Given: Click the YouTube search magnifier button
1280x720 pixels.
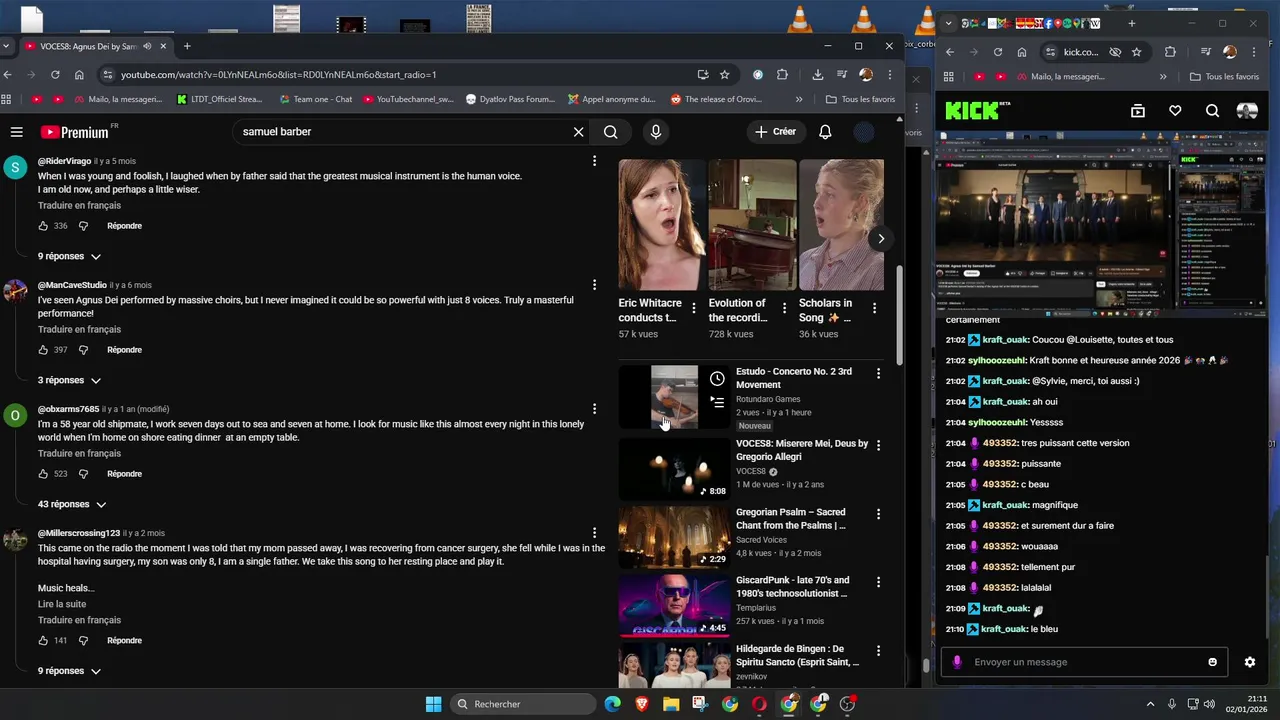Looking at the screenshot, I should pyautogui.click(x=611, y=132).
